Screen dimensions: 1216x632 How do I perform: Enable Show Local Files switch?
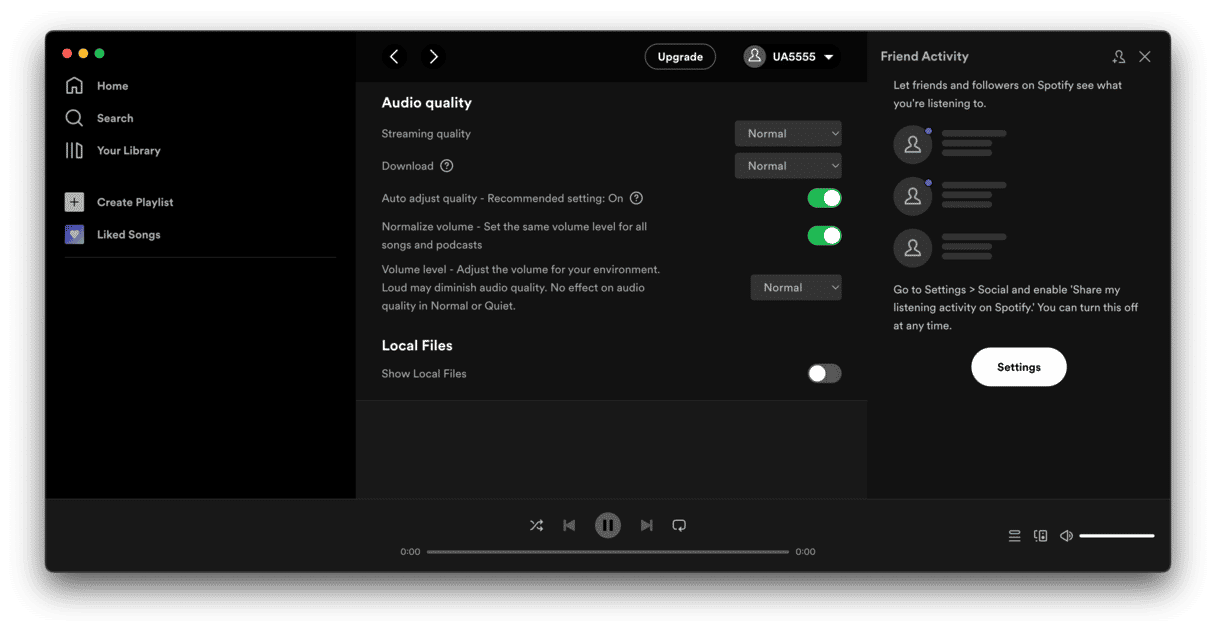[x=824, y=374]
